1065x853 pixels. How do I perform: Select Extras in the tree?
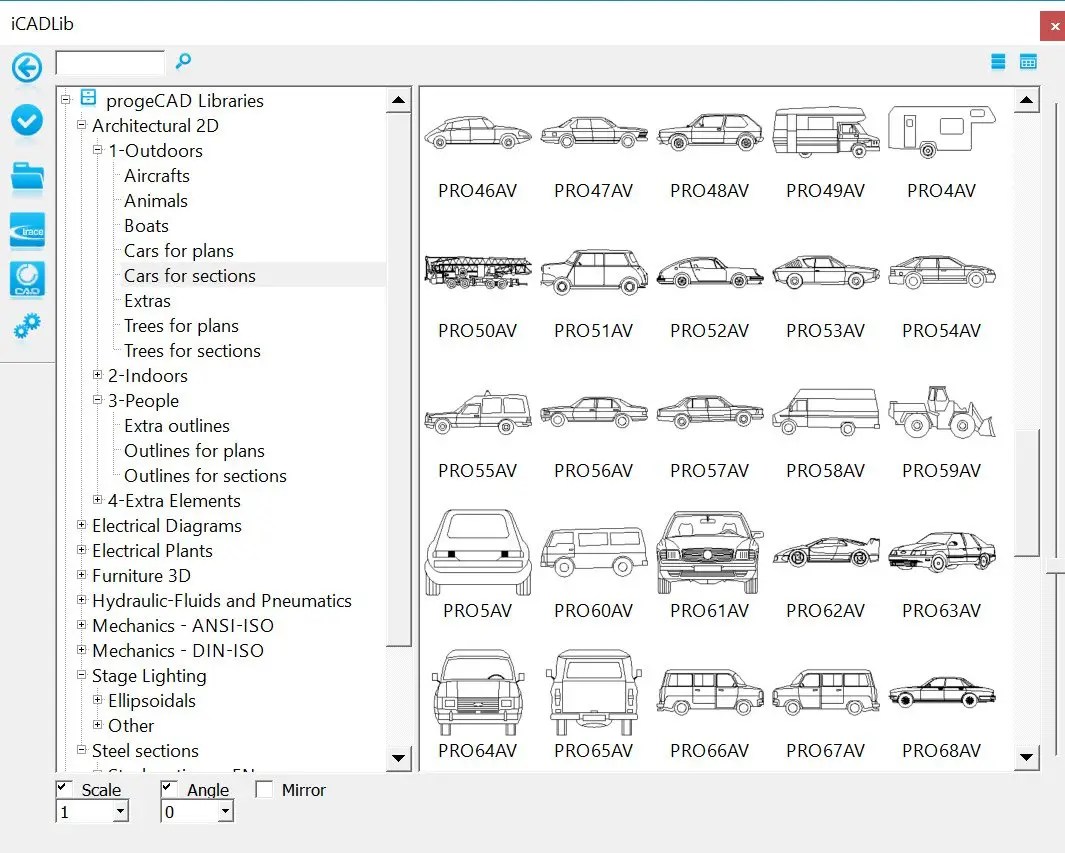click(147, 301)
